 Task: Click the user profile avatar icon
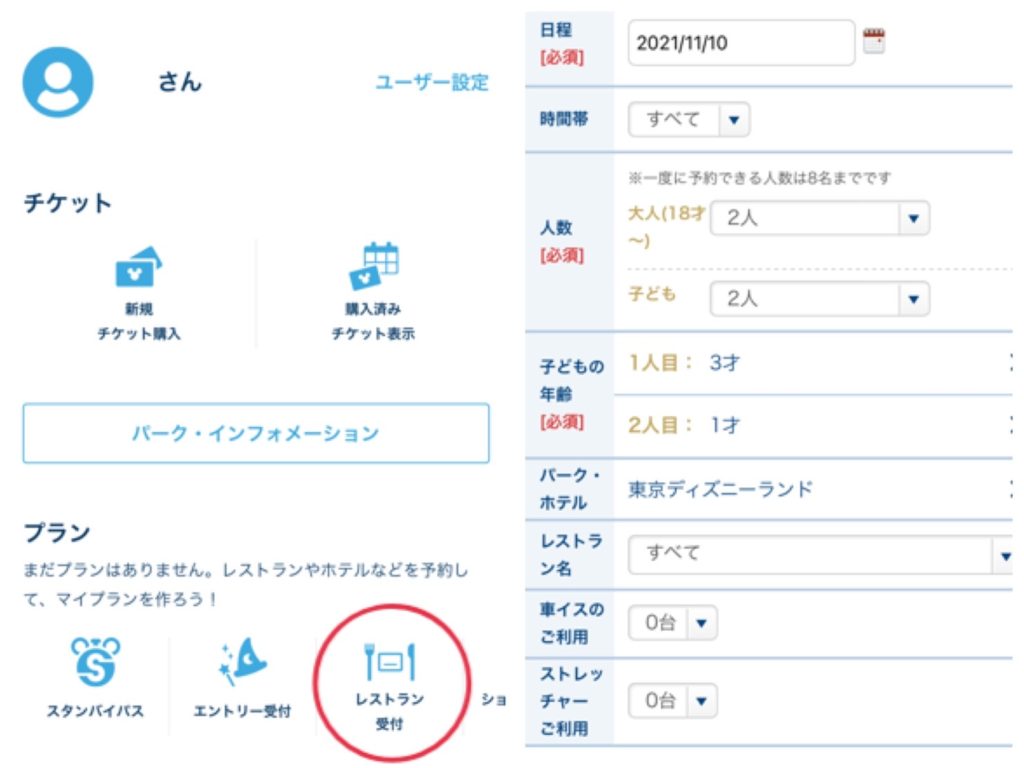(58, 82)
